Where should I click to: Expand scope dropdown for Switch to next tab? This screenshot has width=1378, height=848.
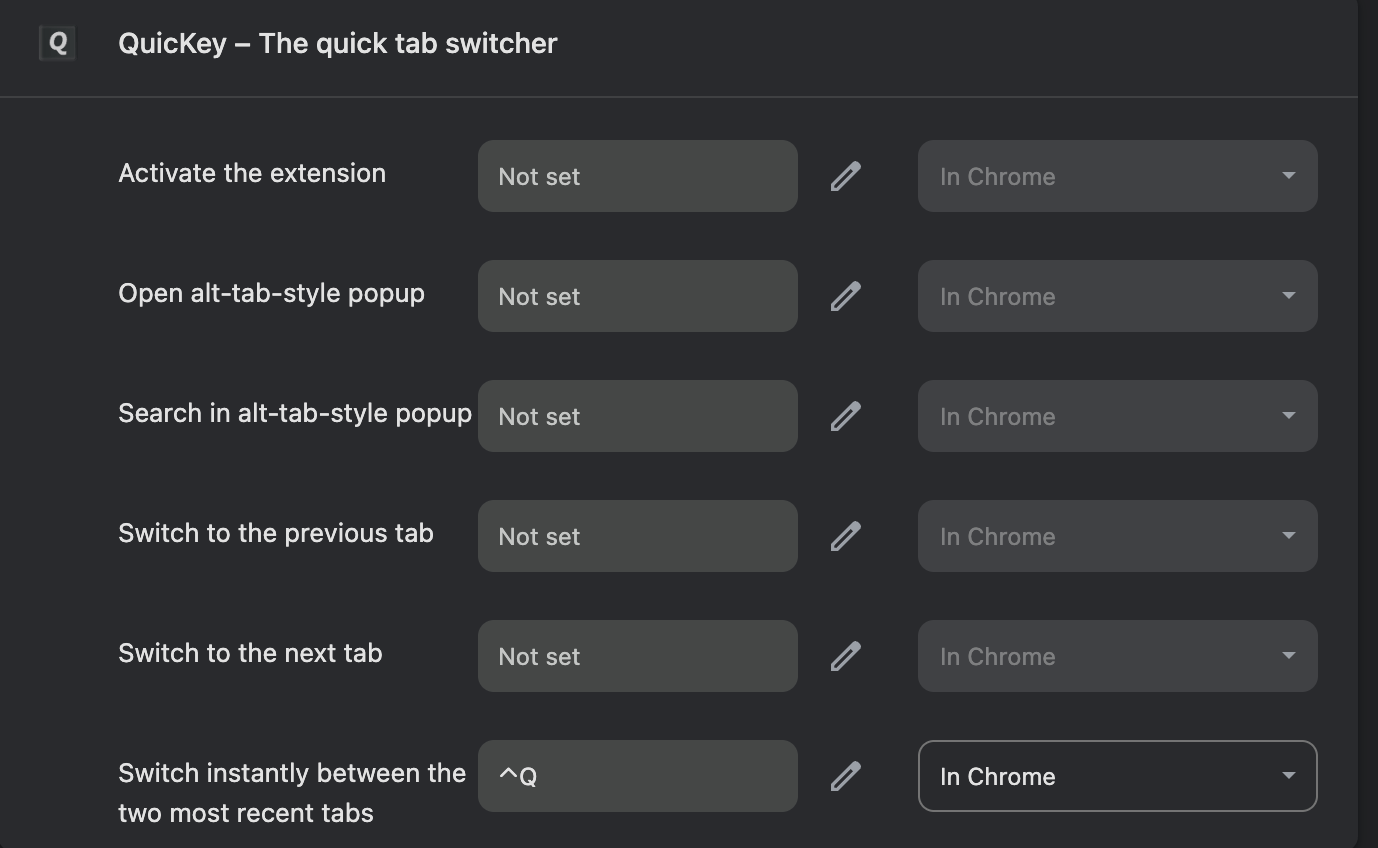[x=1117, y=656]
